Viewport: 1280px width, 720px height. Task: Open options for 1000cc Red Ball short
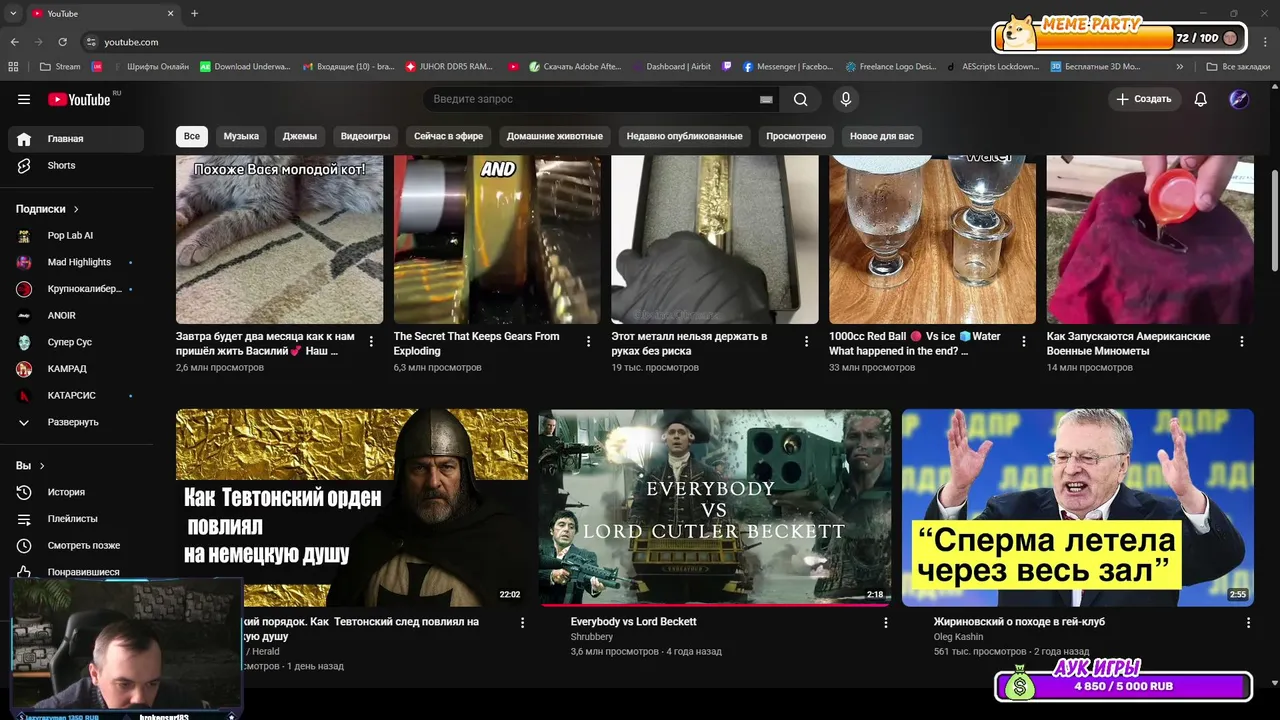point(1024,342)
